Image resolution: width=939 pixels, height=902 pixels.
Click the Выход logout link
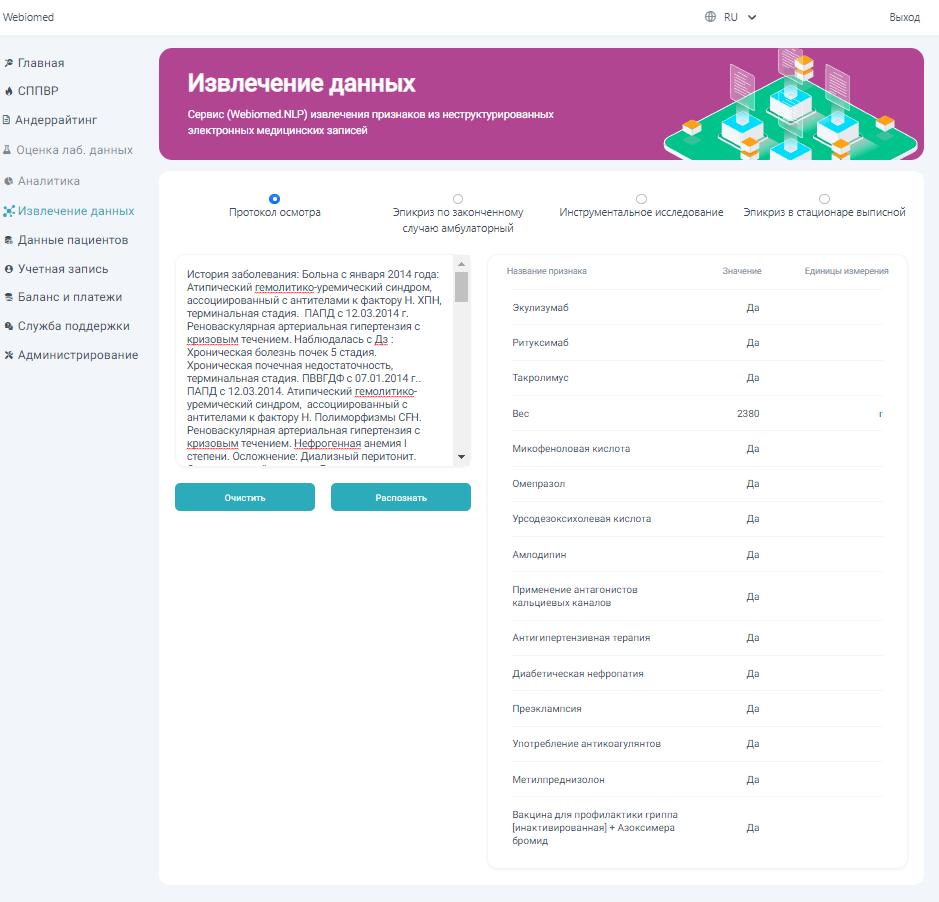point(904,17)
